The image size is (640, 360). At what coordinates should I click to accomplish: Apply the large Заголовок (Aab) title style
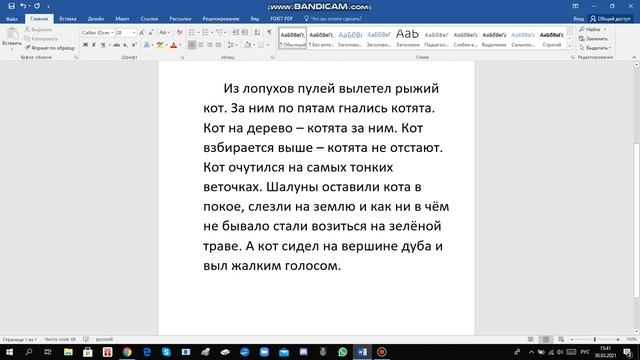pos(407,38)
